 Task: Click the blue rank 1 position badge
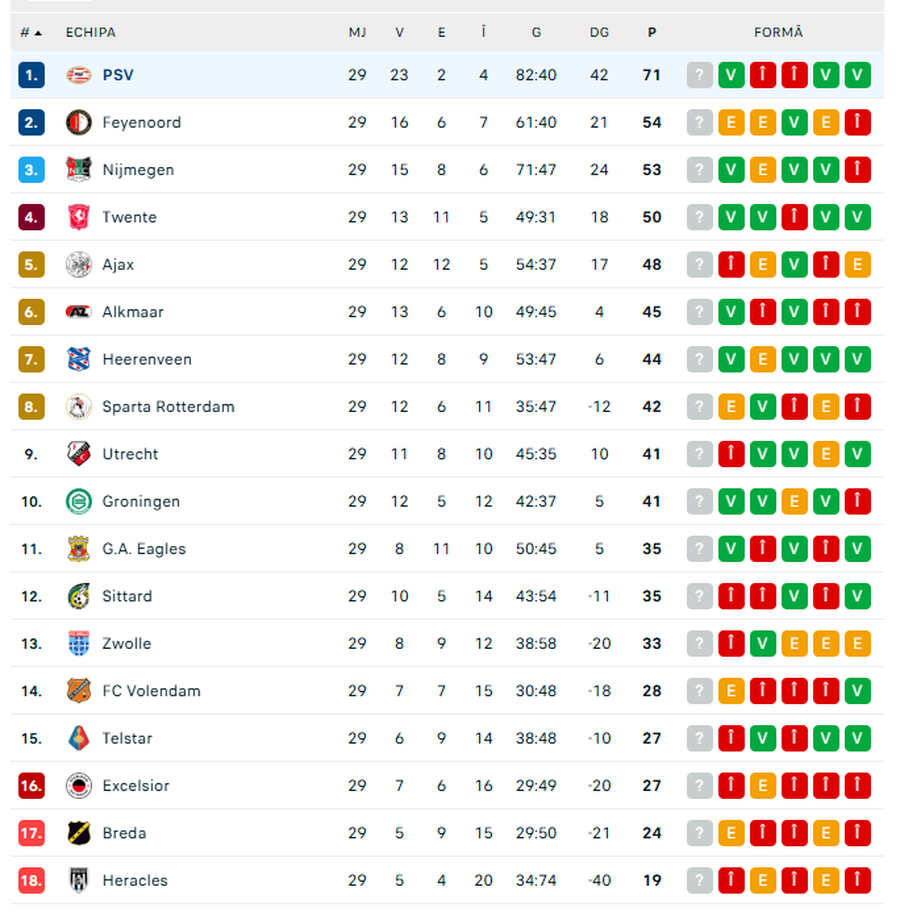[x=31, y=75]
